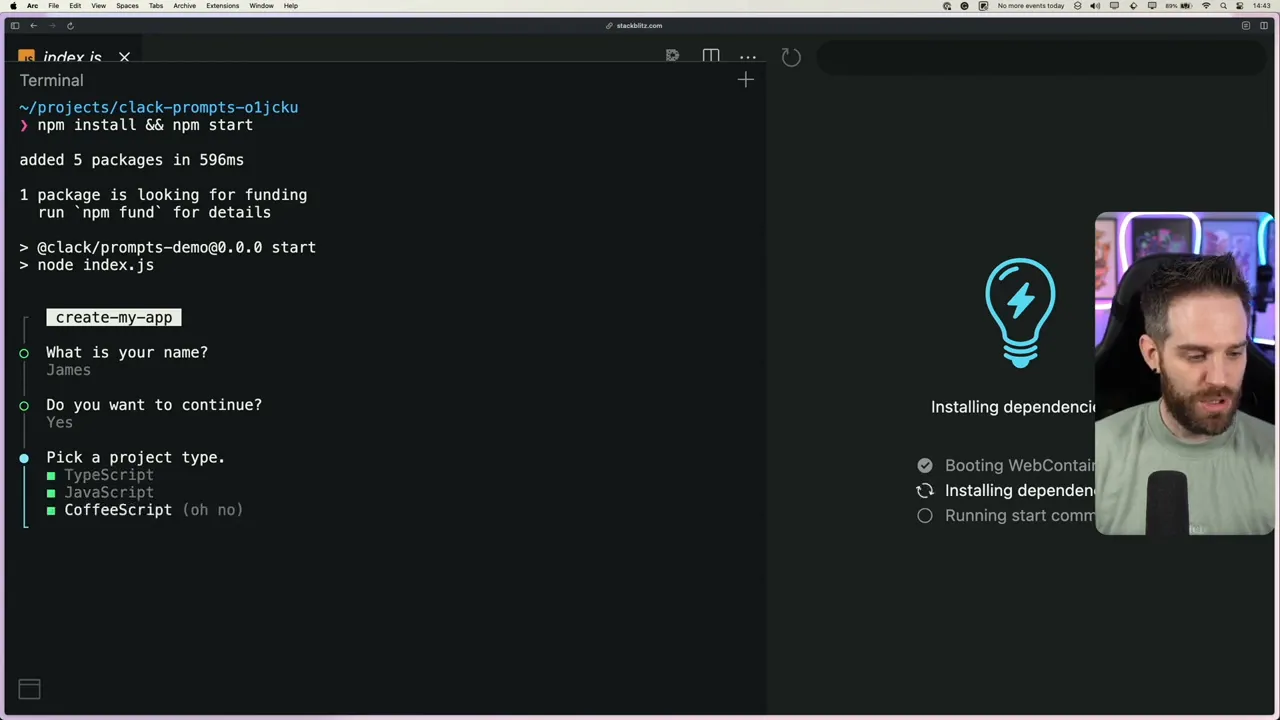This screenshot has height=720, width=1280.
Task: Open the View menu
Action: 98,6
